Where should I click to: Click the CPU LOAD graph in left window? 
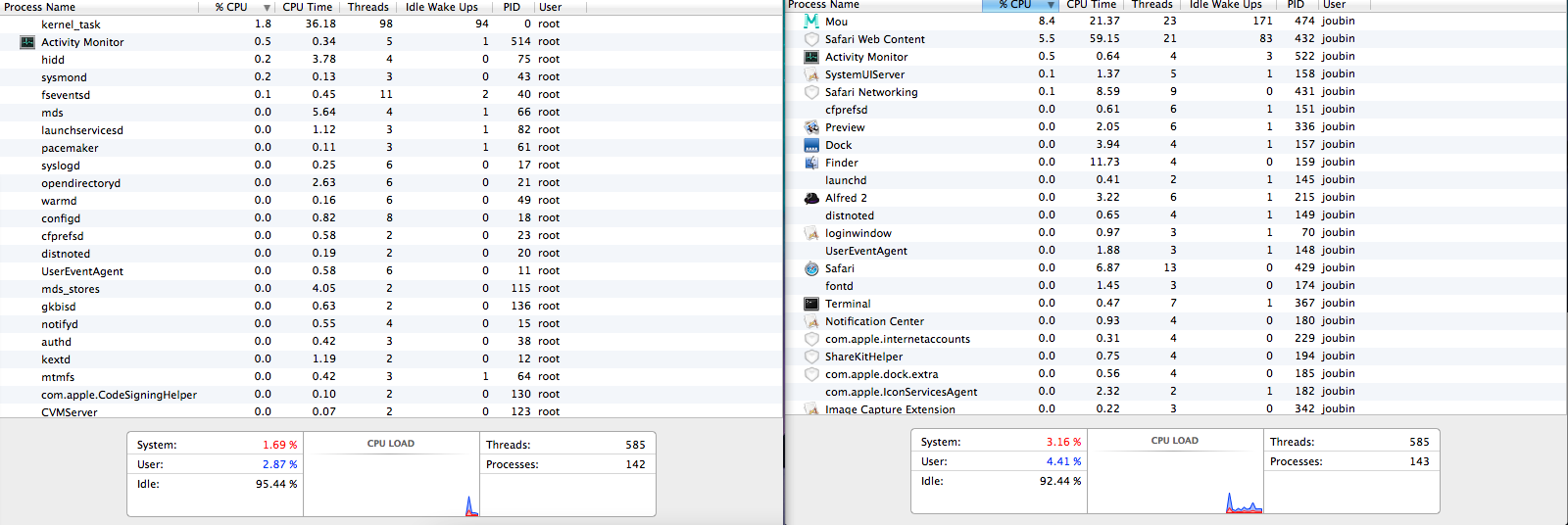391,474
